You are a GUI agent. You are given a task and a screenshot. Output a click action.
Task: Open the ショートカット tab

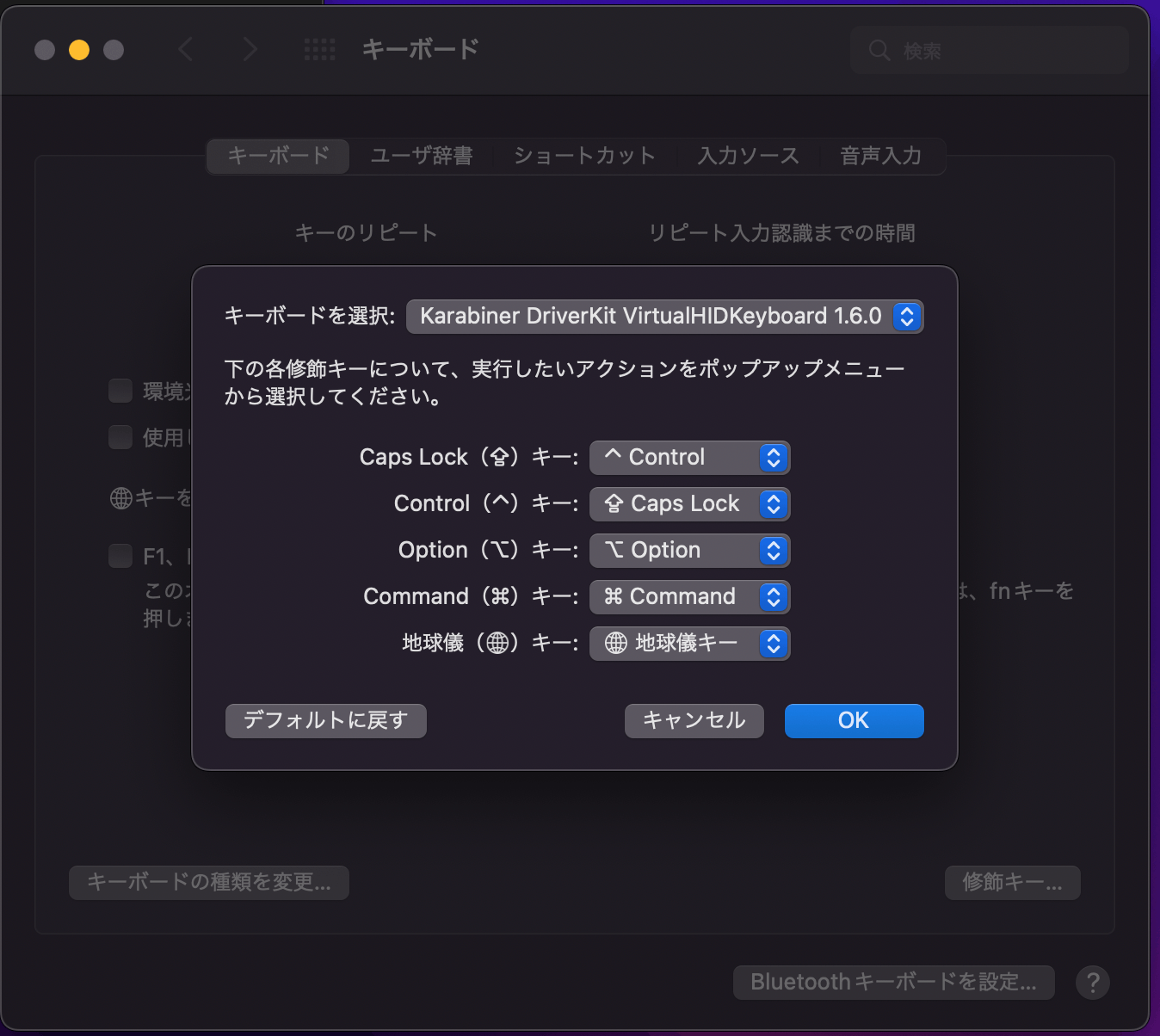[x=584, y=156]
